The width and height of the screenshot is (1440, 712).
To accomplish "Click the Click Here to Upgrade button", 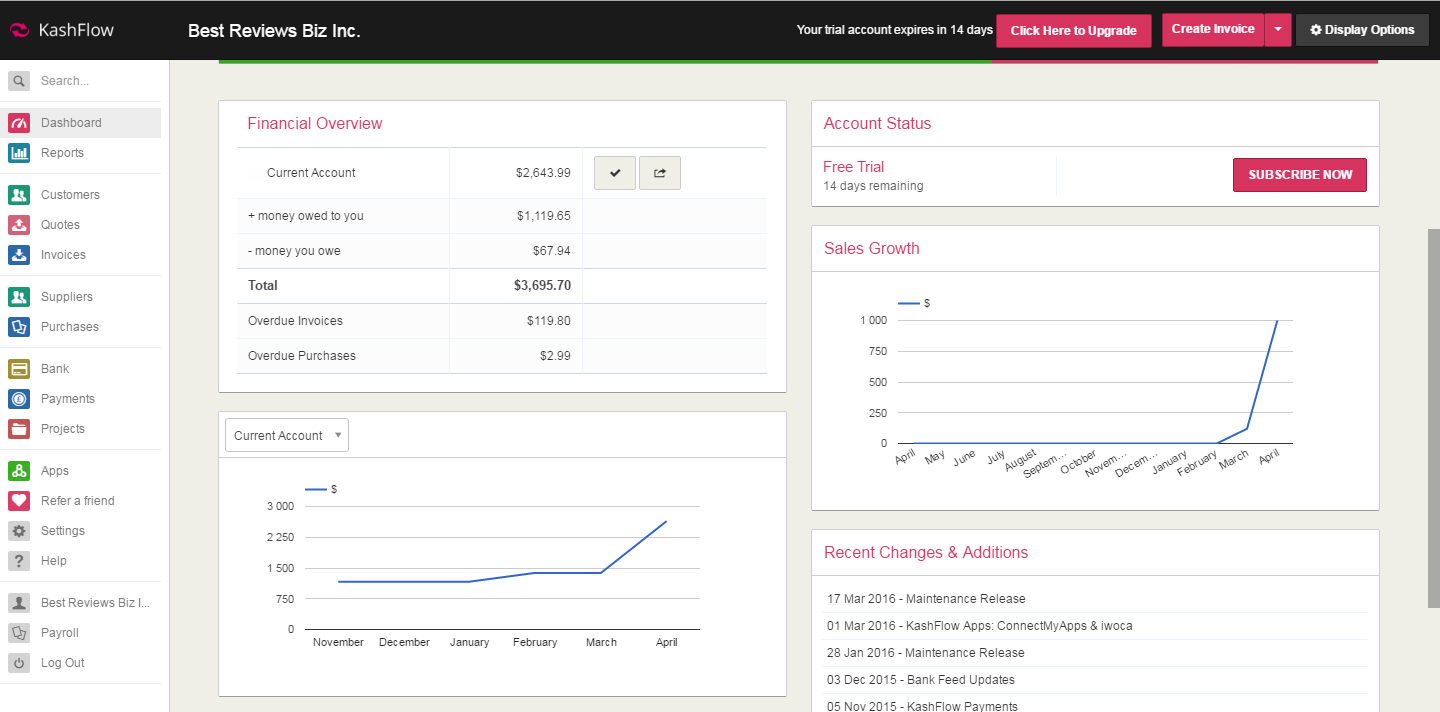I will [1073, 30].
